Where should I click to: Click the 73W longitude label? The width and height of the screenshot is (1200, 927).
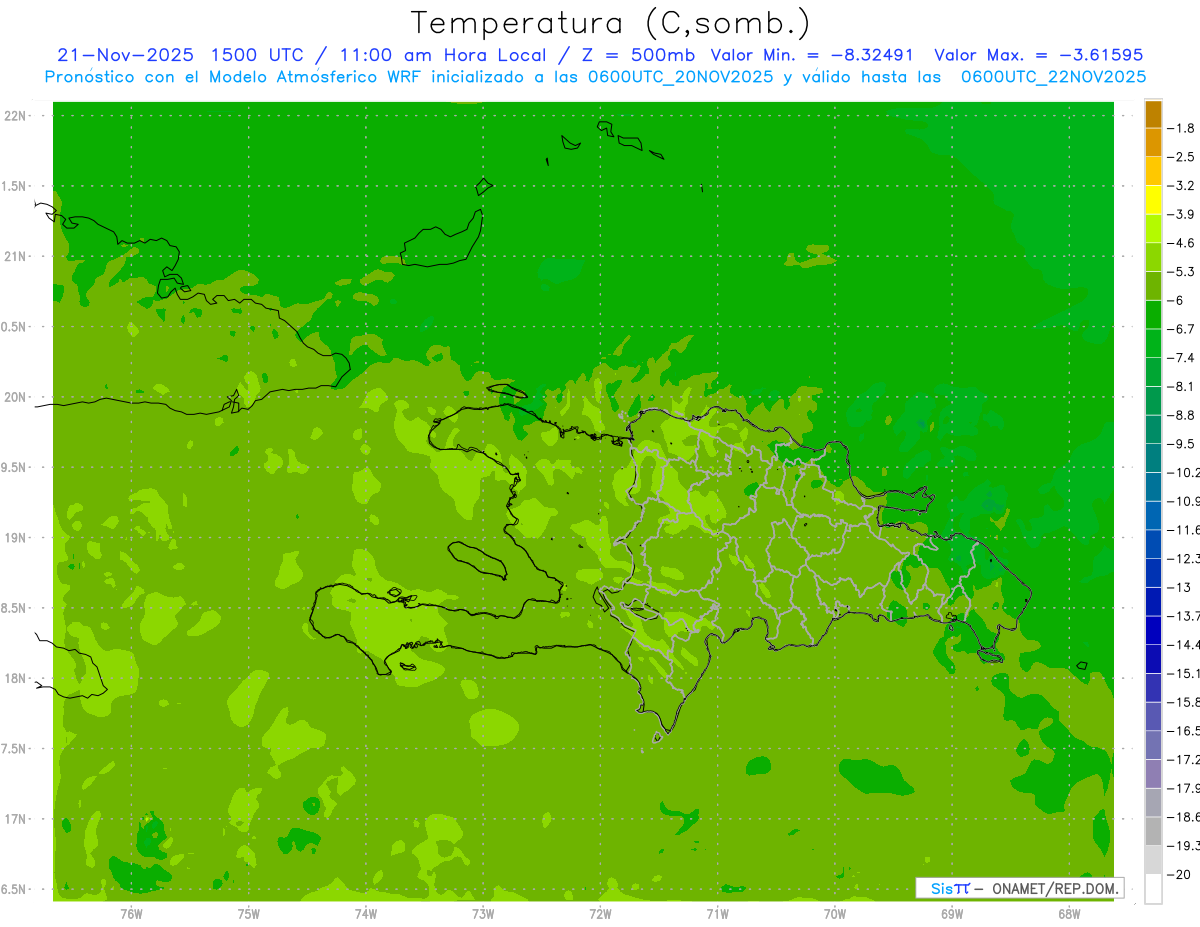coord(483,913)
